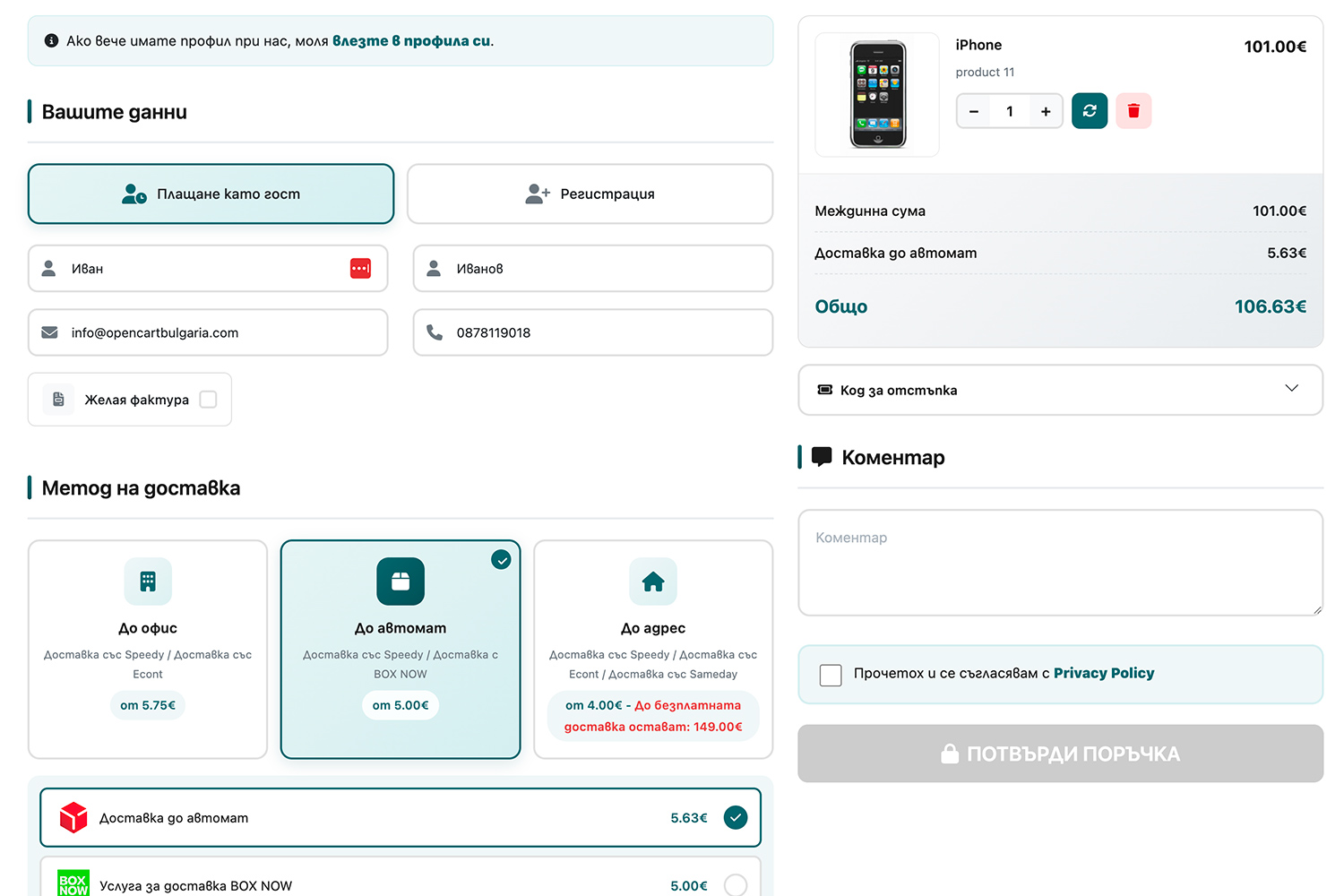The width and height of the screenshot is (1344, 896).
Task: Click the refresh quantity icon button
Action: tap(1090, 111)
